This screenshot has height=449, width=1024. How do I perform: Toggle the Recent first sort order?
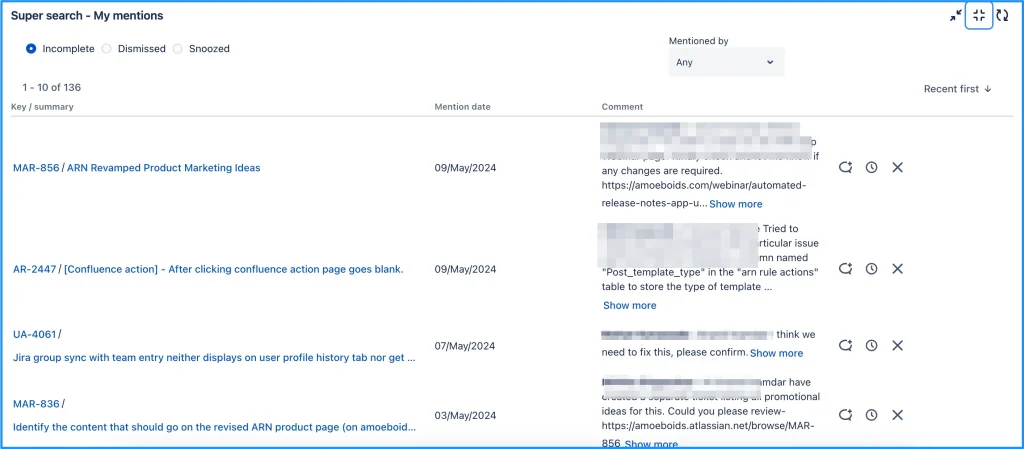tap(957, 89)
